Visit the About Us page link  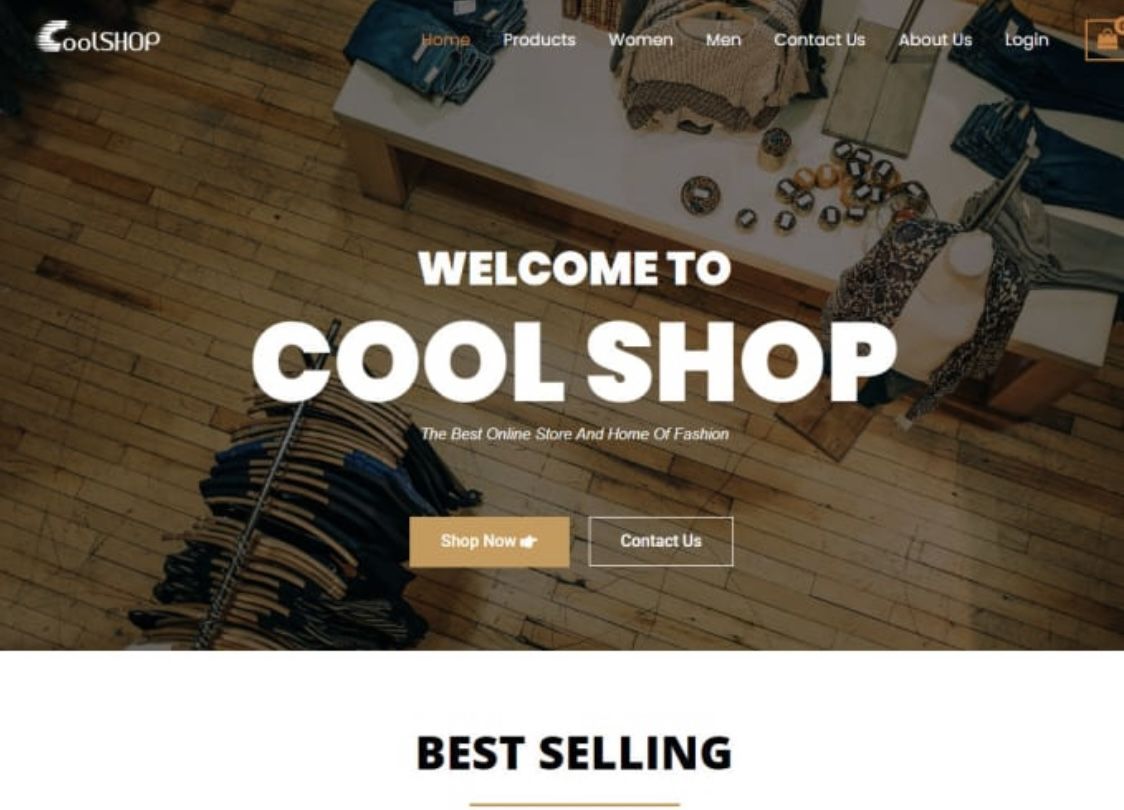coord(935,40)
